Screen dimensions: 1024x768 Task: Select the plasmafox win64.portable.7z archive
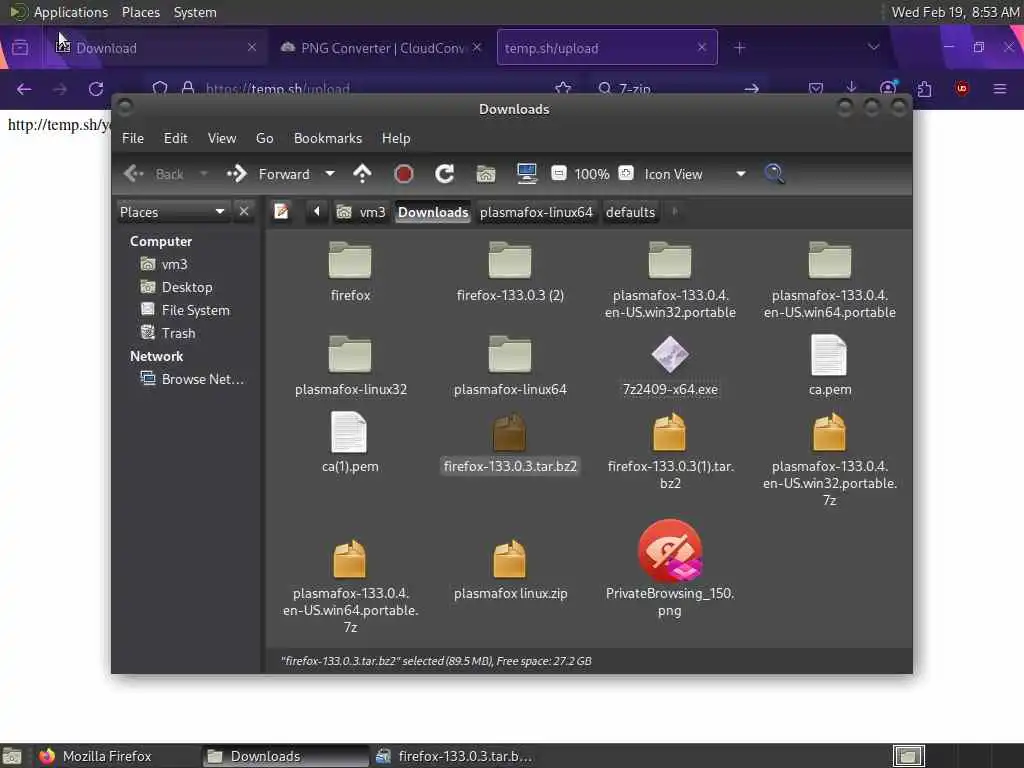pos(350,586)
